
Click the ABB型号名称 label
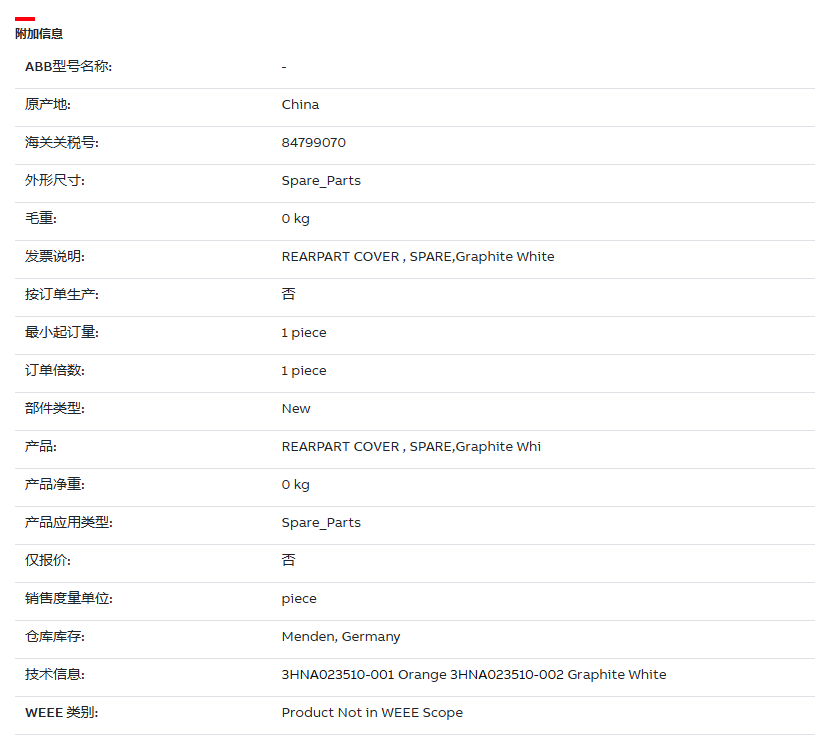click(68, 67)
